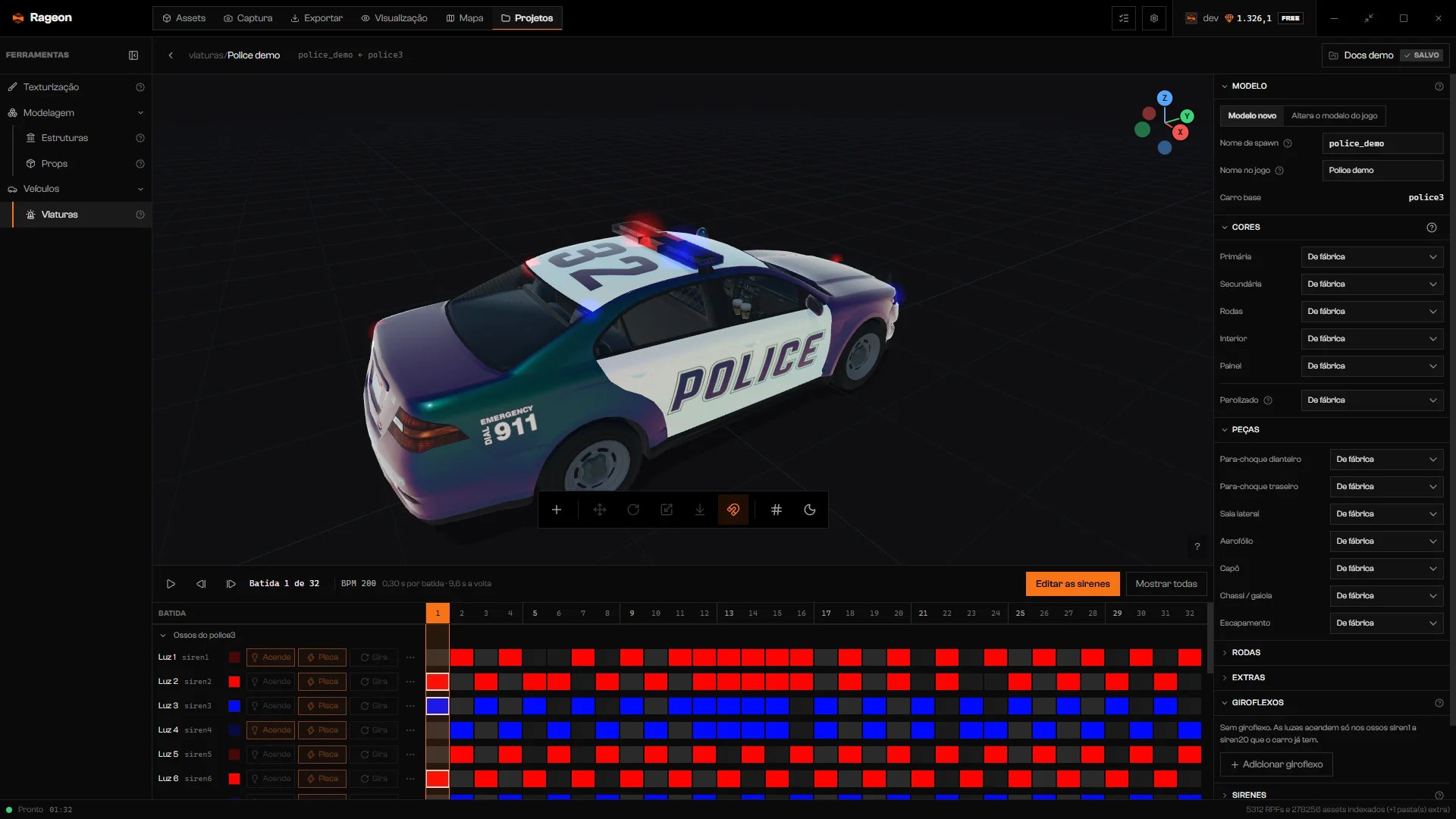The height and width of the screenshot is (819, 1456).
Task: Click the Luz 2 siren2 red color swatch
Action: (x=234, y=682)
